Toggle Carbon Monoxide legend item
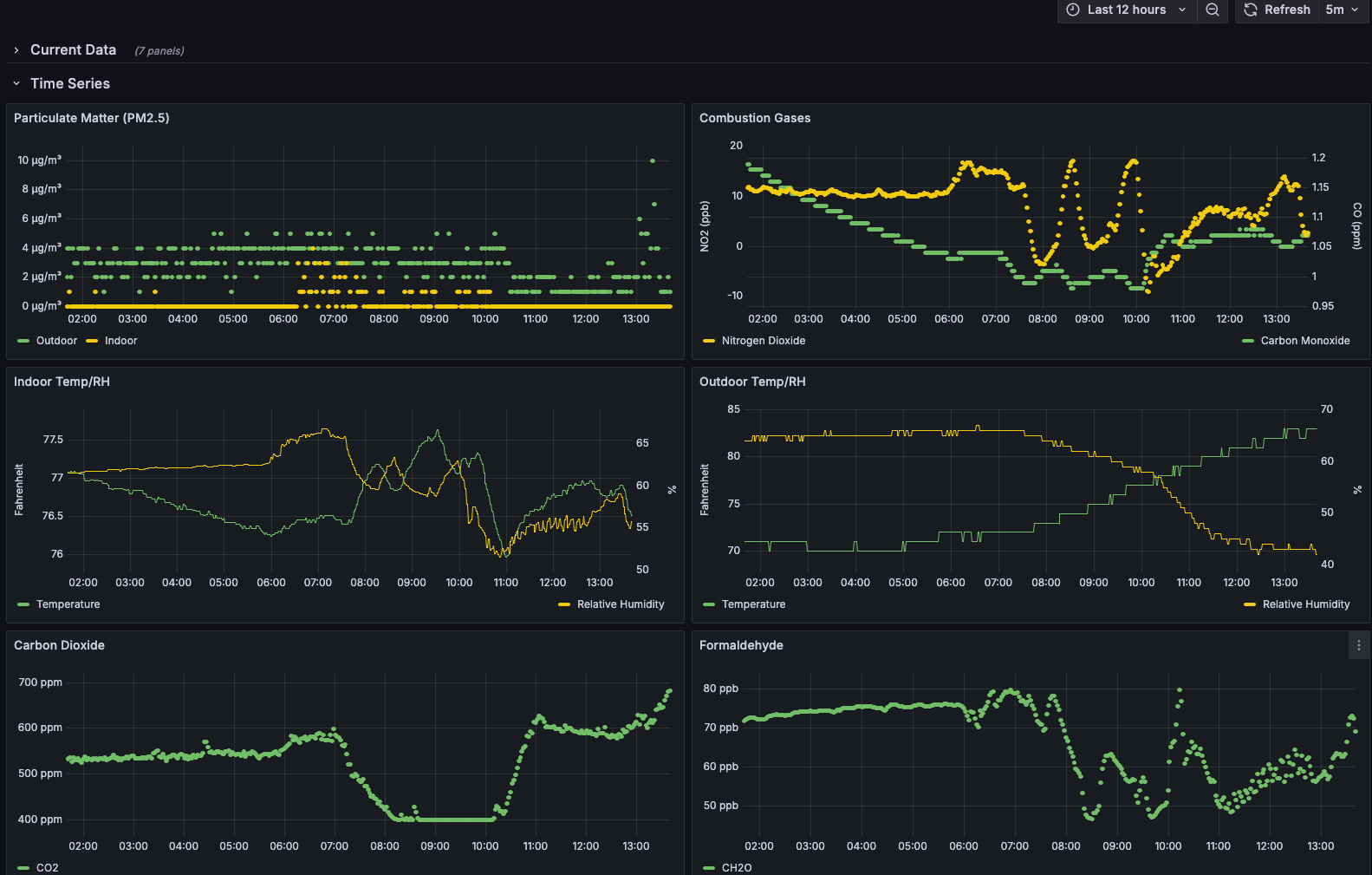The height and width of the screenshot is (875, 1372). point(1304,341)
